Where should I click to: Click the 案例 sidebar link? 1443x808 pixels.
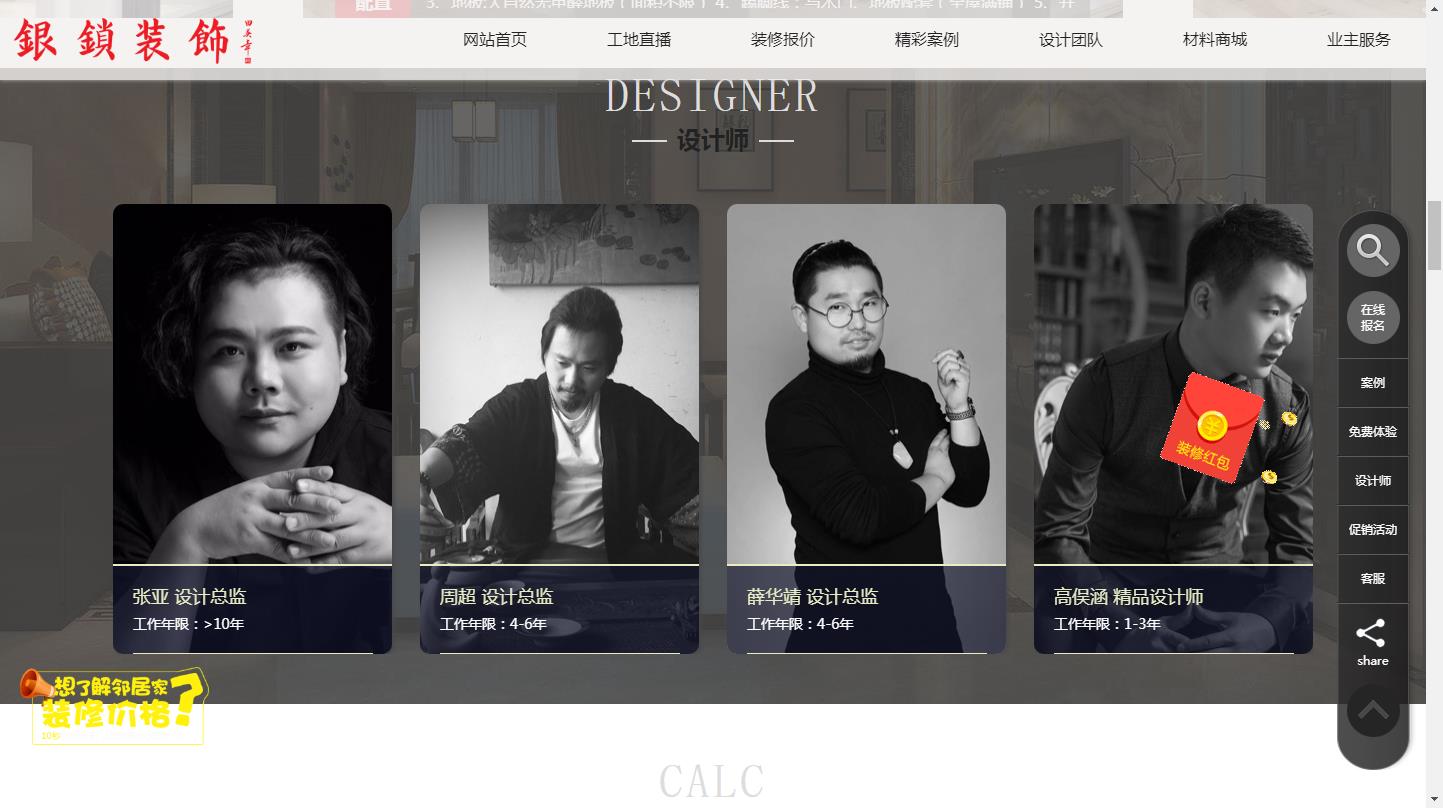pyautogui.click(x=1372, y=383)
